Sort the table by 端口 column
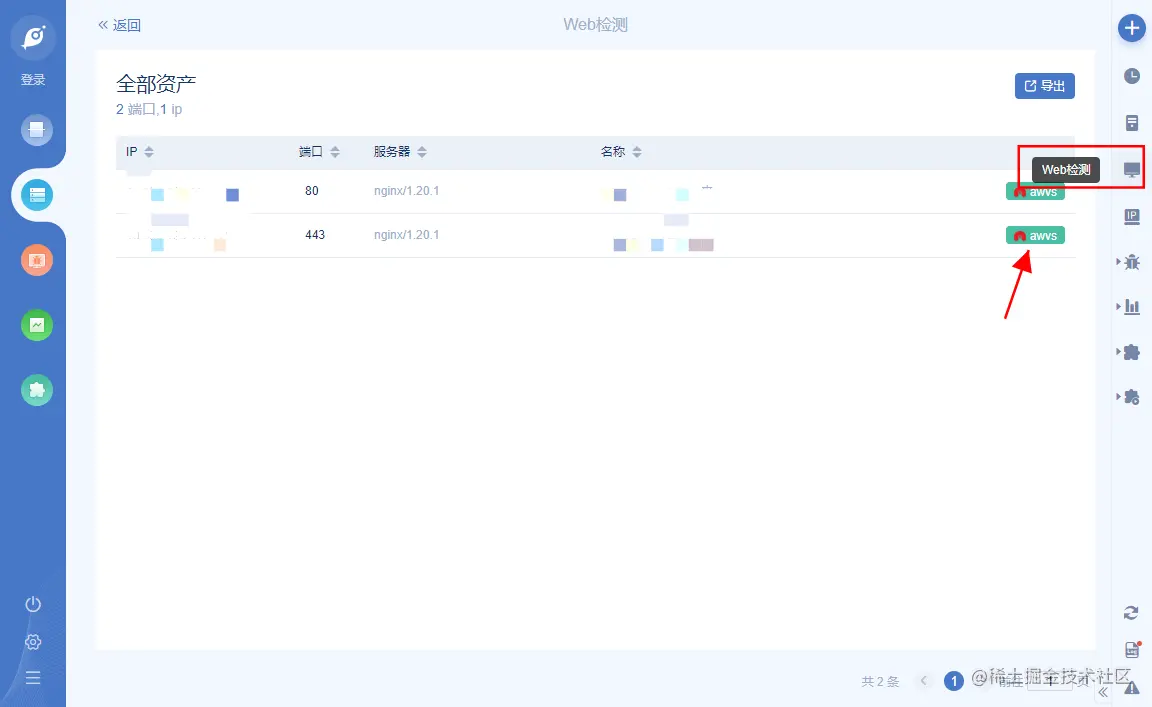This screenshot has height=707, width=1152. click(x=335, y=152)
